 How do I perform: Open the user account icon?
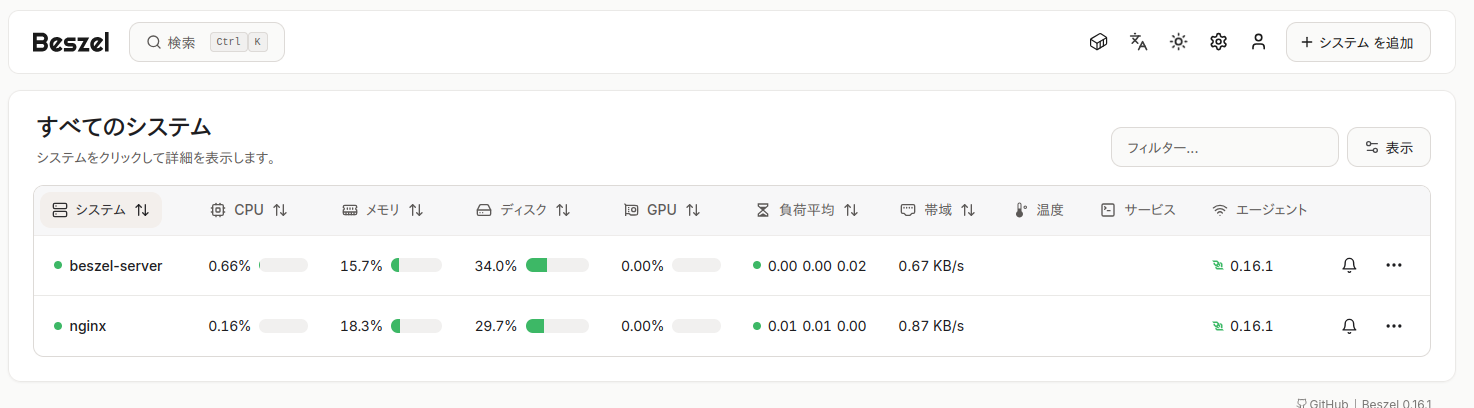point(1258,42)
